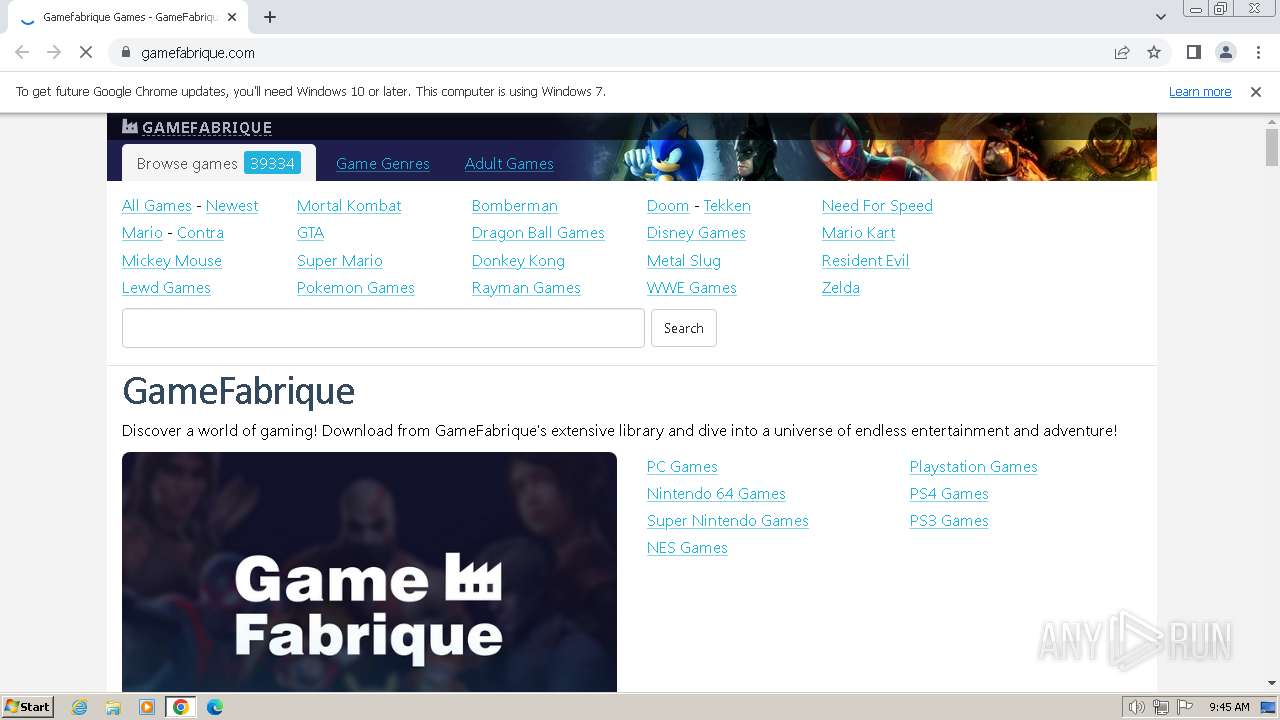The image size is (1280, 720).
Task: Open the Game Genres tab
Action: [383, 164]
